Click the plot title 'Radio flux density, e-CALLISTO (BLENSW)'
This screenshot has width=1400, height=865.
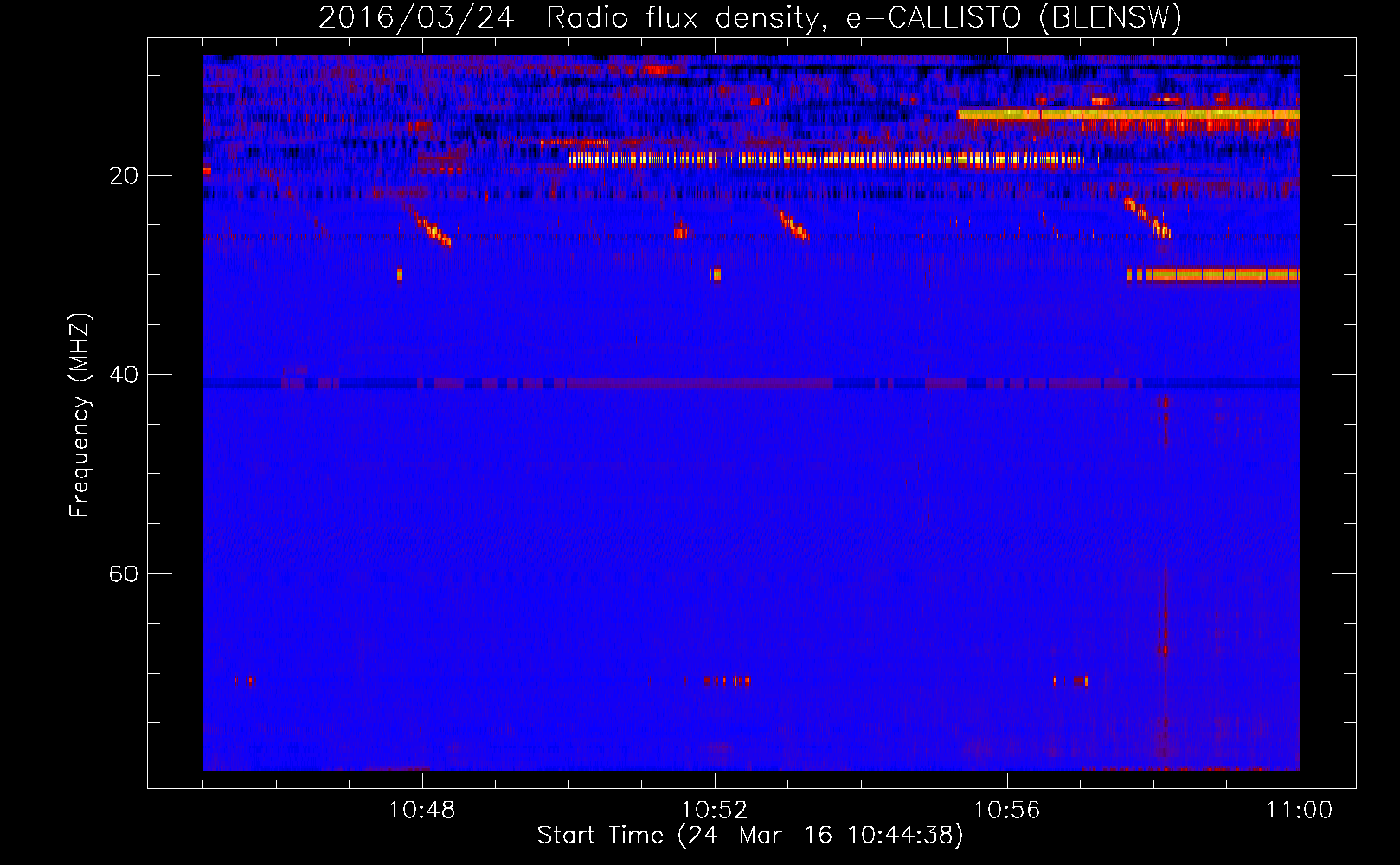tap(864, 18)
